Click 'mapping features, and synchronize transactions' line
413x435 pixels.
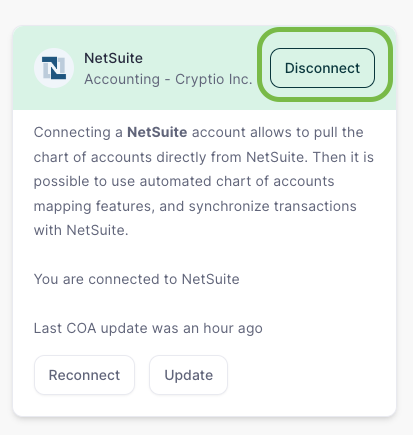[x=195, y=206]
